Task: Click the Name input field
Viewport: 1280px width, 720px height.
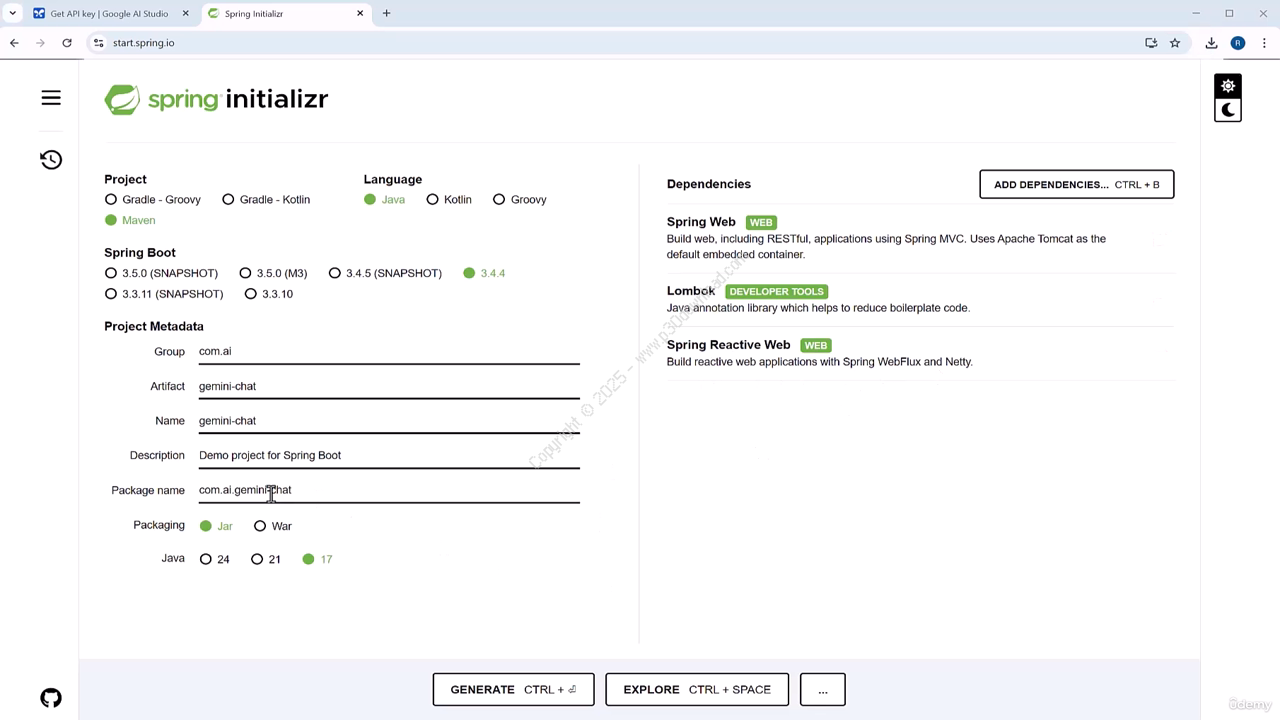Action: click(389, 421)
